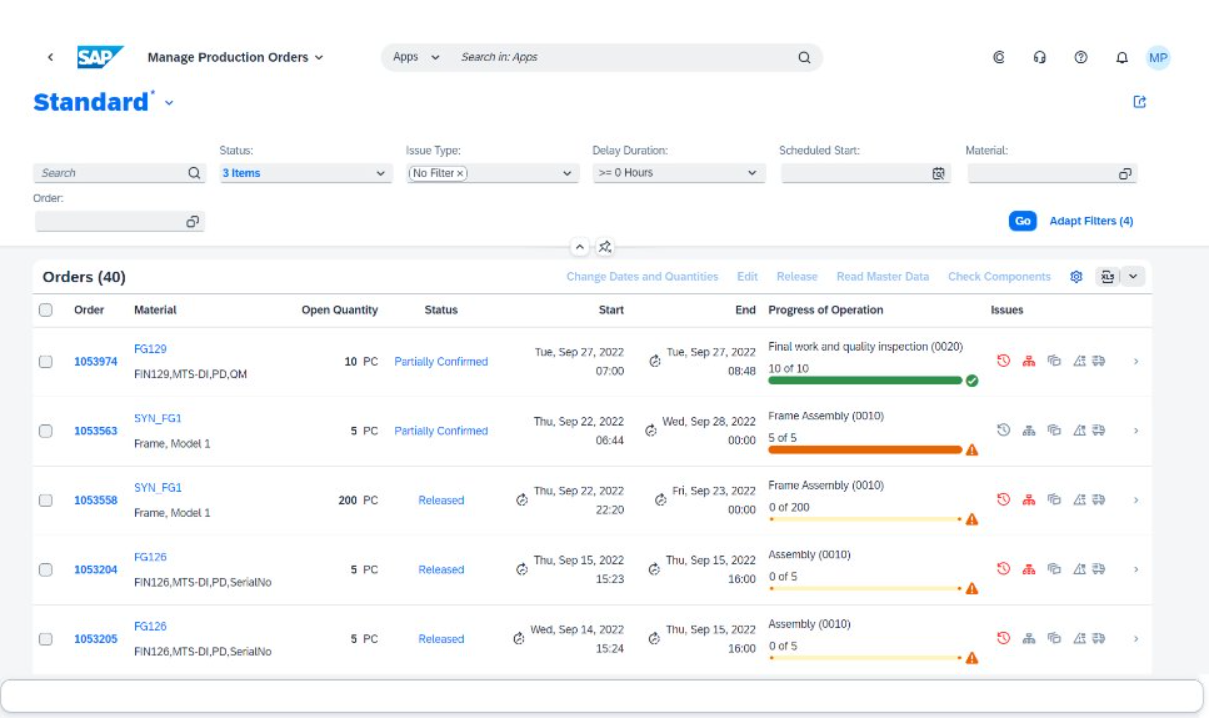1213x721 pixels.
Task: Open material link FG129
Action: [150, 349]
